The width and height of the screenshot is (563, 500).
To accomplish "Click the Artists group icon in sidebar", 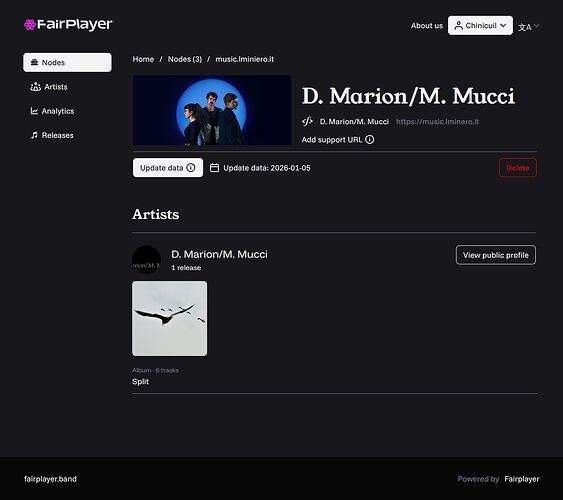I will [35, 87].
